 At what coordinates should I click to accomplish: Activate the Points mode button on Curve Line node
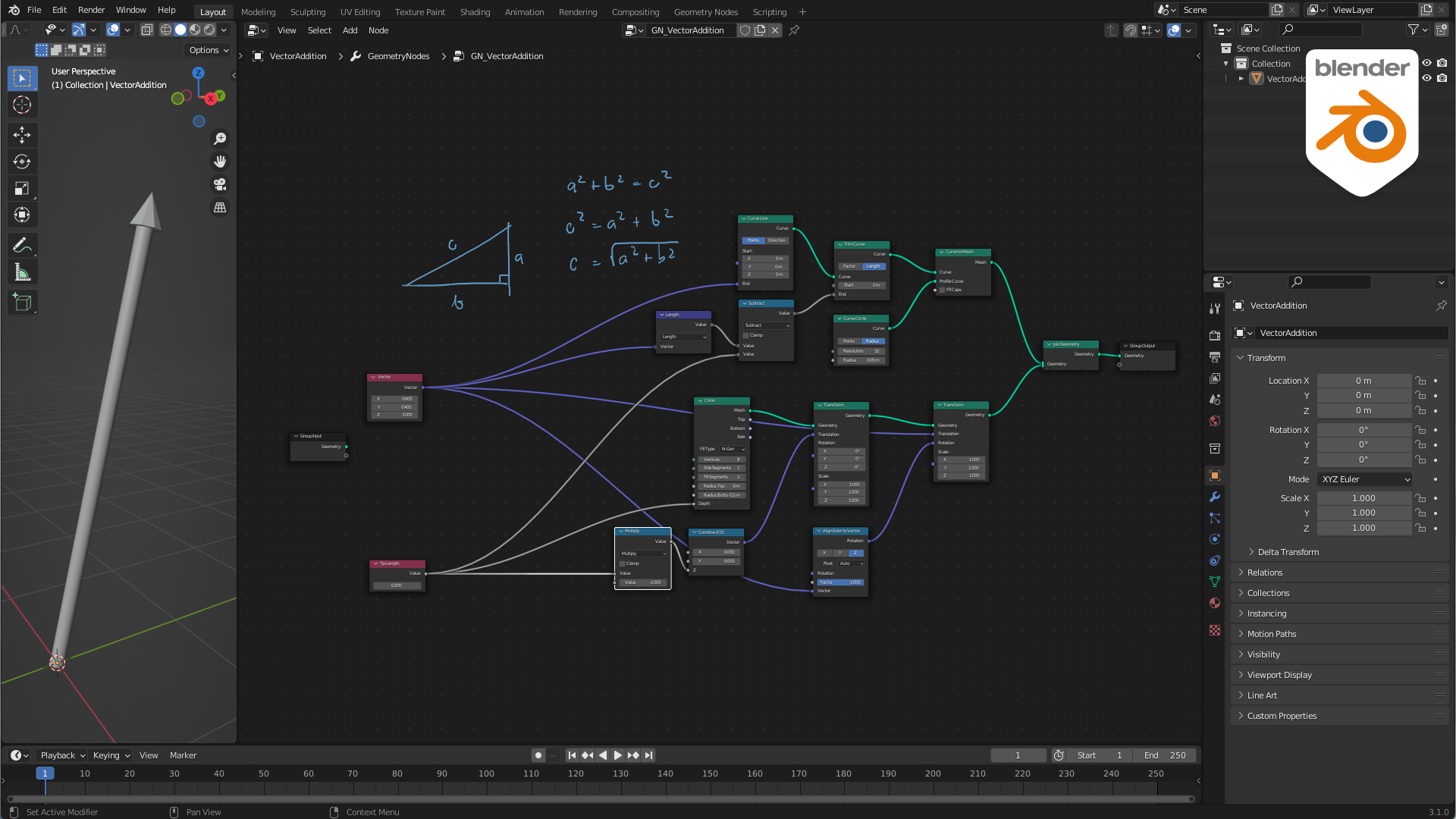pyautogui.click(x=753, y=240)
